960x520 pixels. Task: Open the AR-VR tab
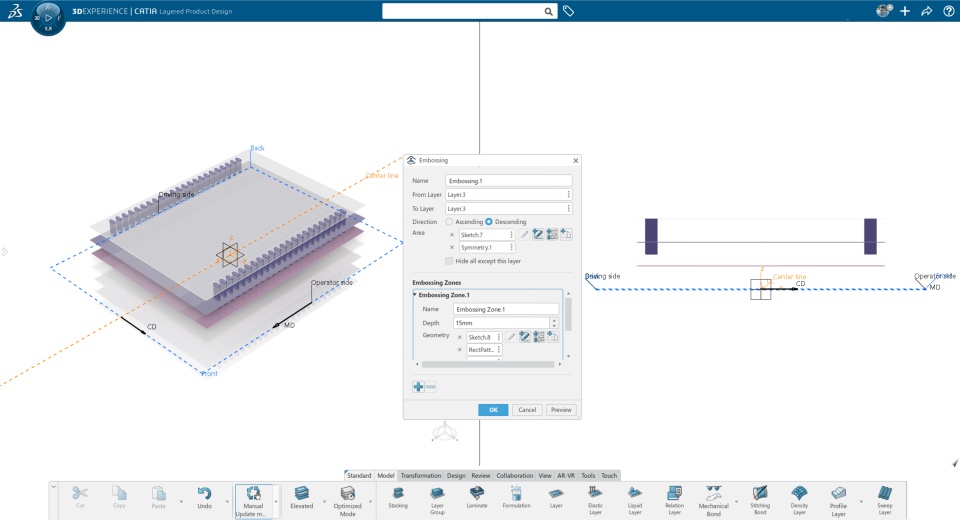(x=566, y=475)
